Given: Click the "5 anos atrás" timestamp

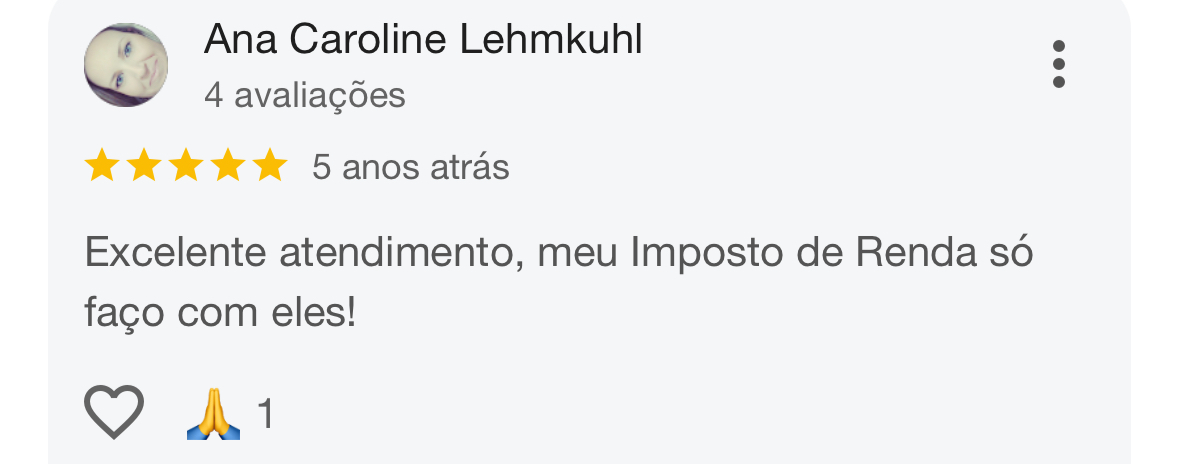Looking at the screenshot, I should (x=410, y=167).
